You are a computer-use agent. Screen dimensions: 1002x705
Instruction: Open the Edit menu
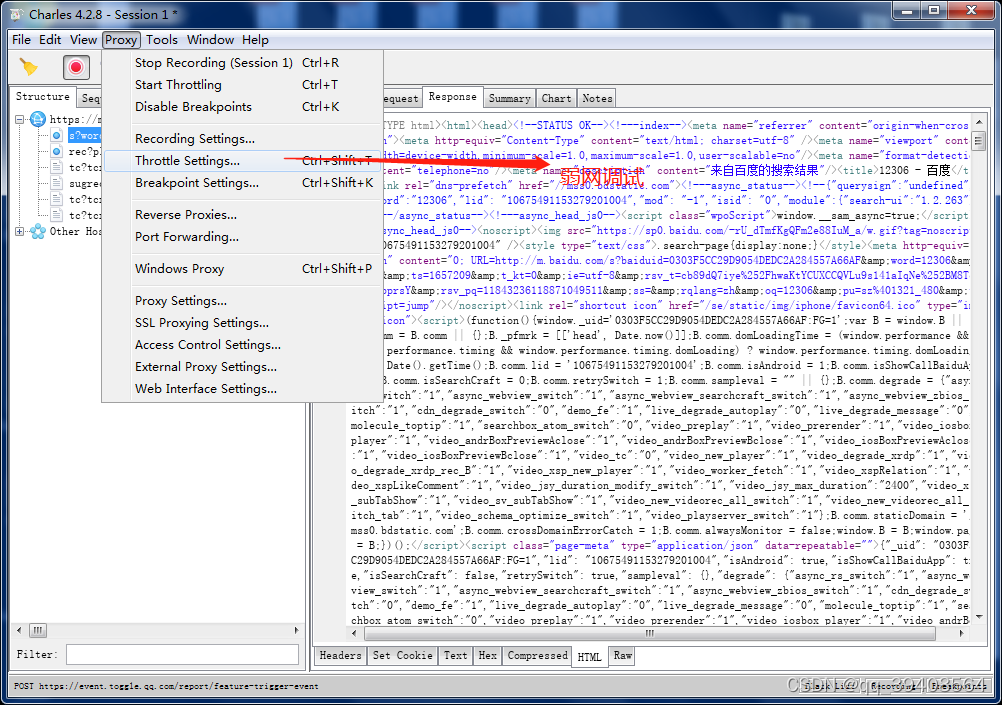pos(50,40)
